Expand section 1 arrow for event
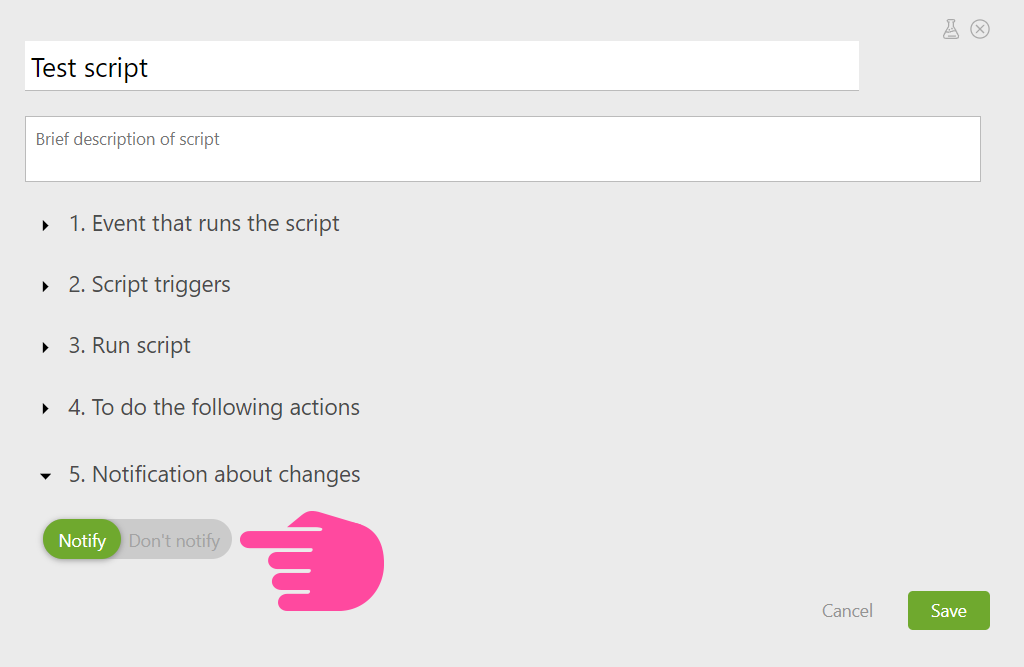Image resolution: width=1024 pixels, height=667 pixels. (45, 225)
